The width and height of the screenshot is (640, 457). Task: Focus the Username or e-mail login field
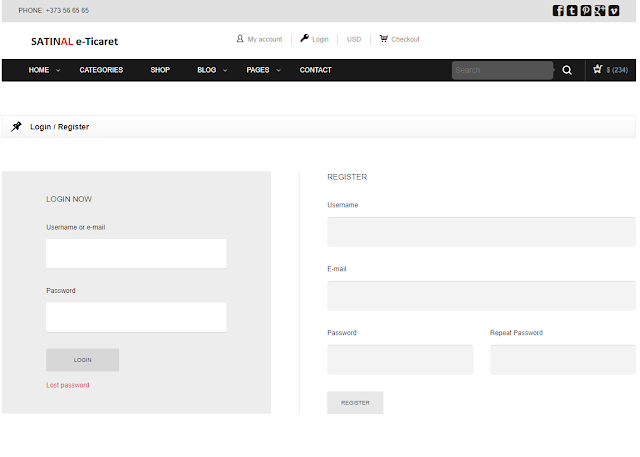(136, 253)
